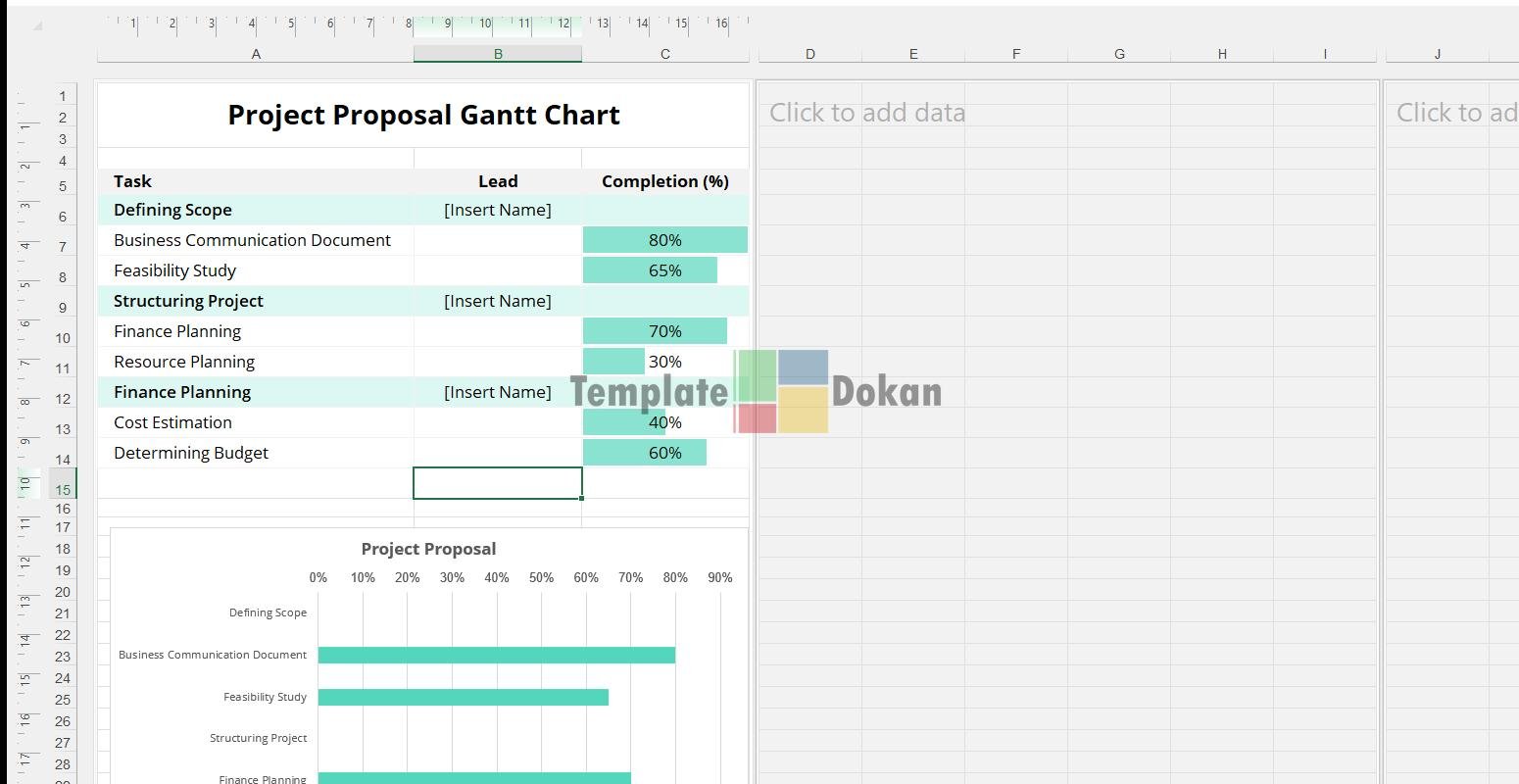Click the TemplateDokan colored squares logo
The width and height of the screenshot is (1519, 784).
[781, 392]
